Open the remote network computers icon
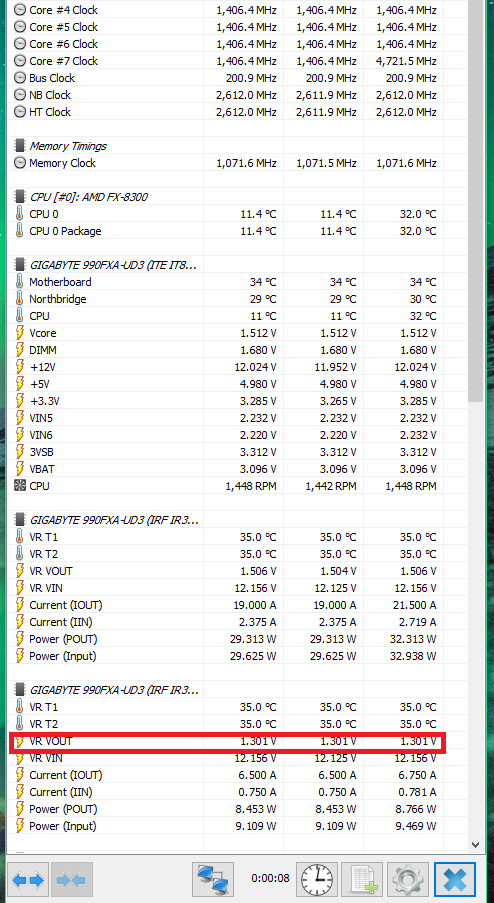Screen dimensions: 494x903 click(x=212, y=881)
